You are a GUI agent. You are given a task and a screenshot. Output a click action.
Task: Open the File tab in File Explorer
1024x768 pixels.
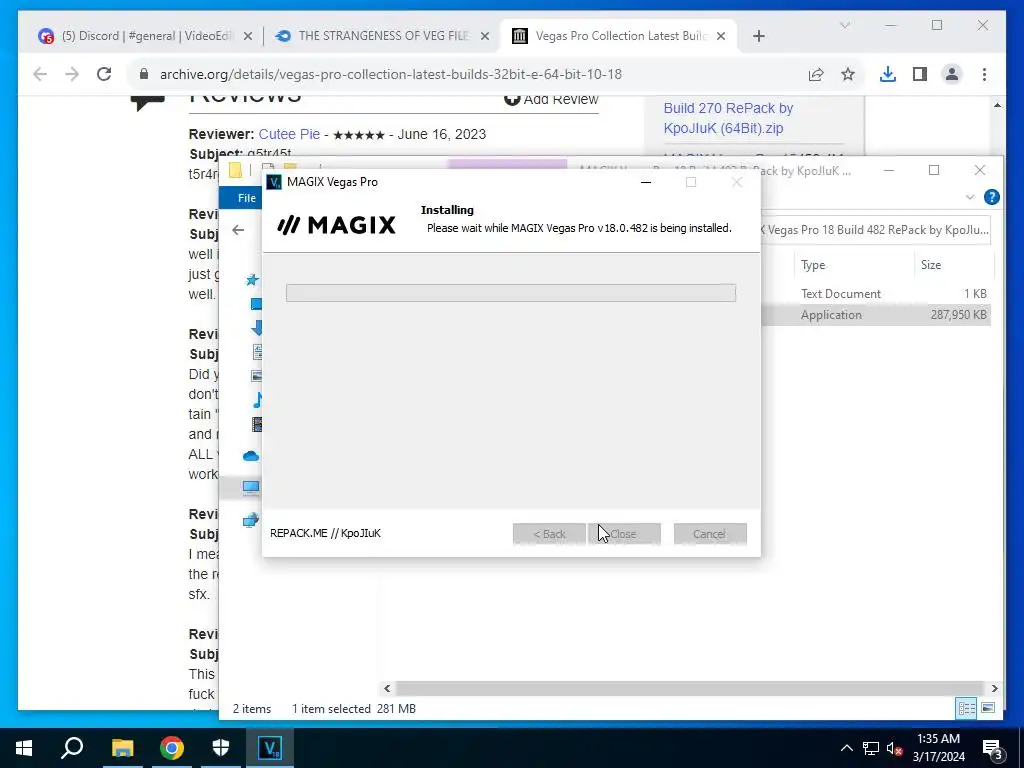[x=246, y=198]
